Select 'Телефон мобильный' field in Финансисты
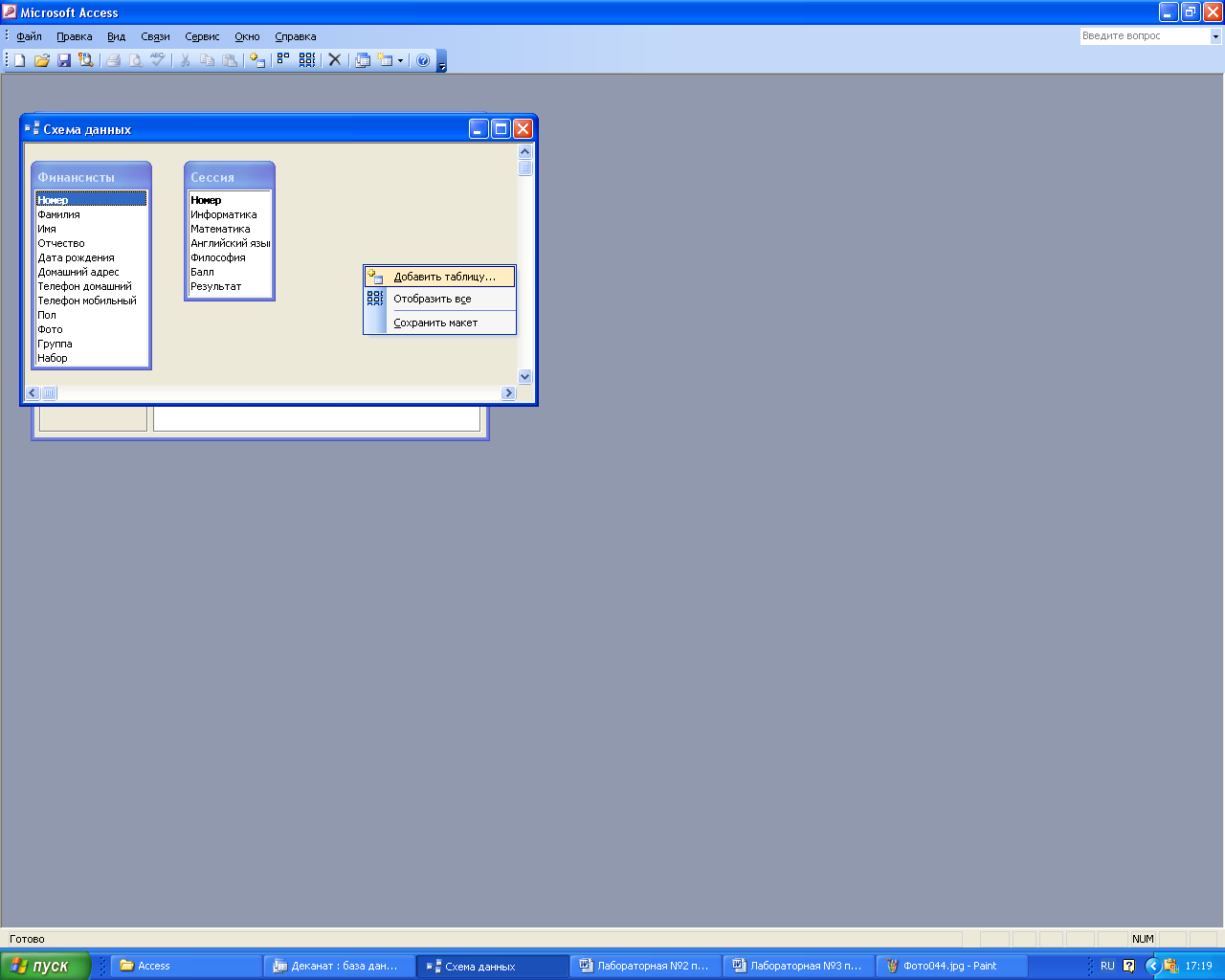 pos(91,301)
